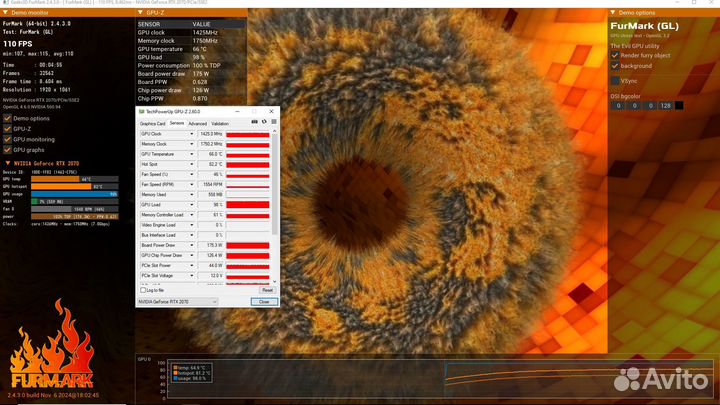
Task: Open the GPU Load sensor dropdown
Action: (191, 205)
